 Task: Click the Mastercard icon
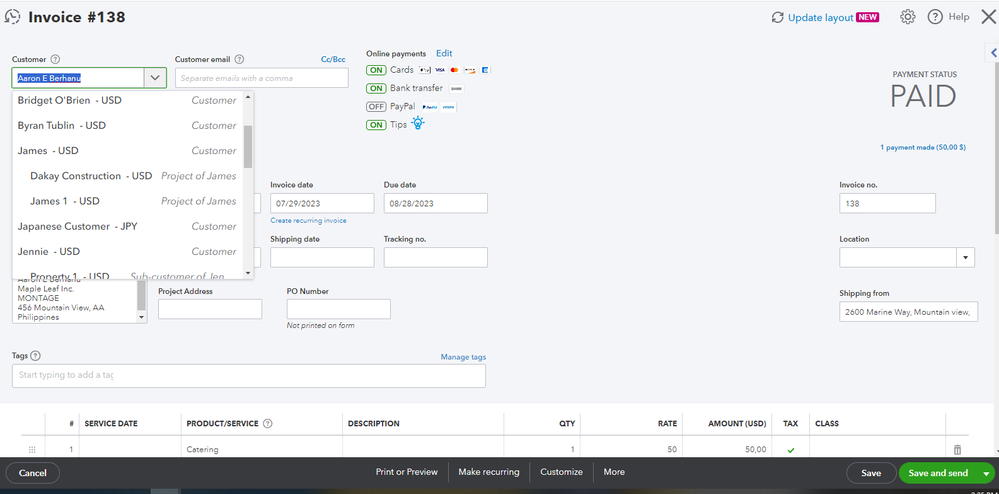(454, 69)
